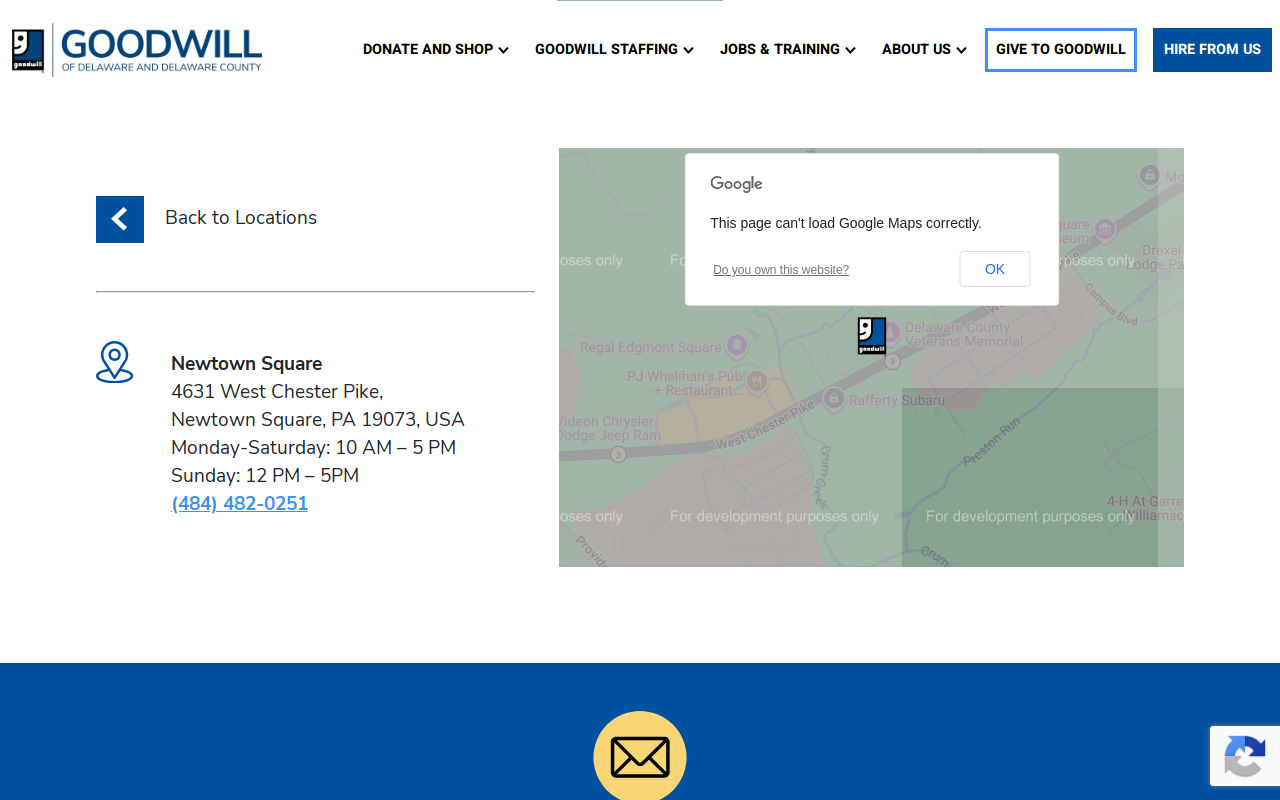
Task: Click the Goodwill marker on the map
Action: click(x=872, y=336)
